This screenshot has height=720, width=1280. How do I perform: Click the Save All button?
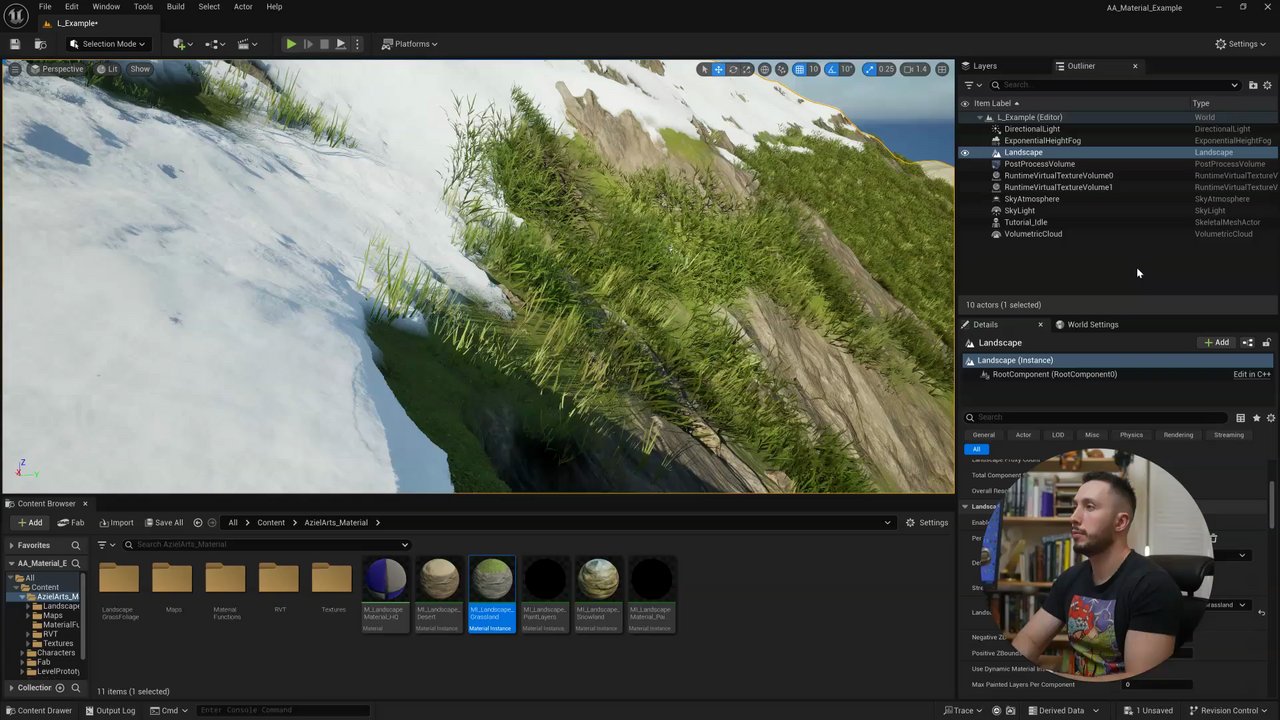(163, 522)
